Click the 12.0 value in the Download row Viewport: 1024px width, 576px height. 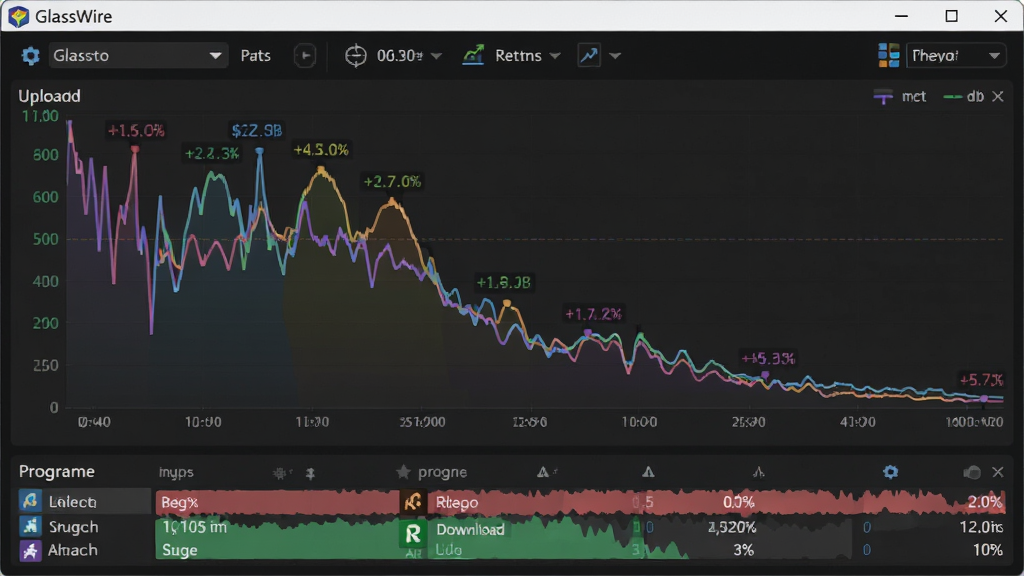tap(982, 527)
